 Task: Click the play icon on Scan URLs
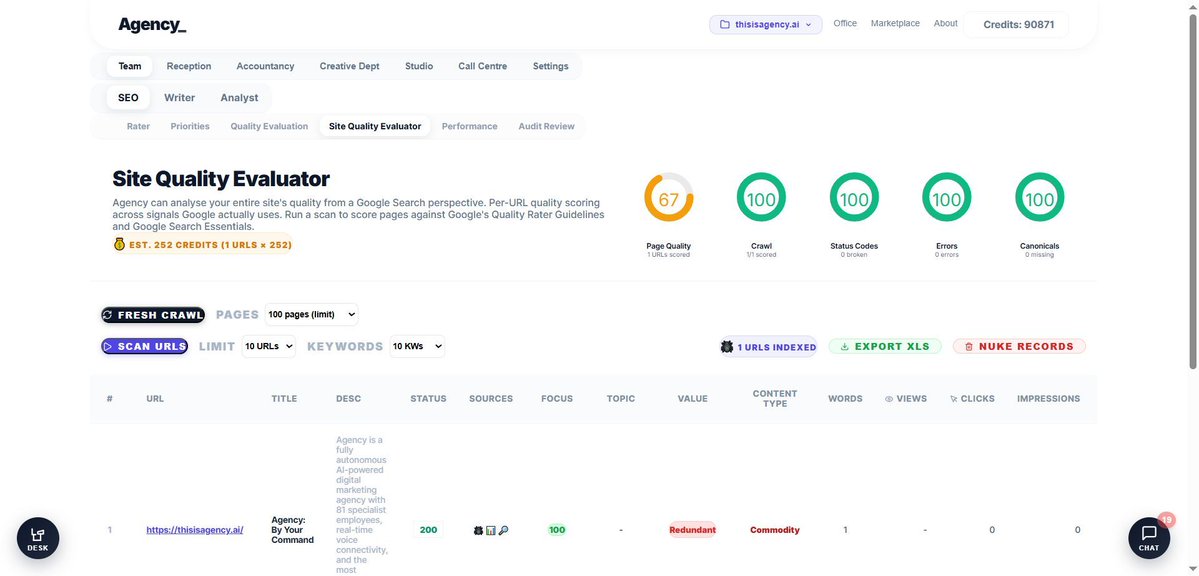(x=108, y=347)
